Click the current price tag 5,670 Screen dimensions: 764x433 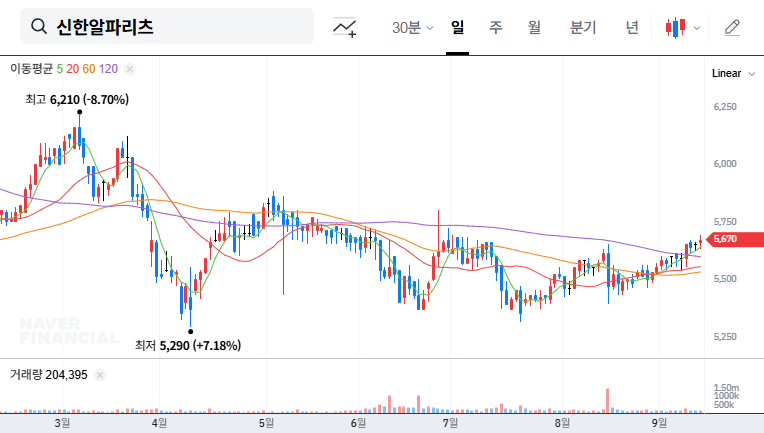coord(735,239)
